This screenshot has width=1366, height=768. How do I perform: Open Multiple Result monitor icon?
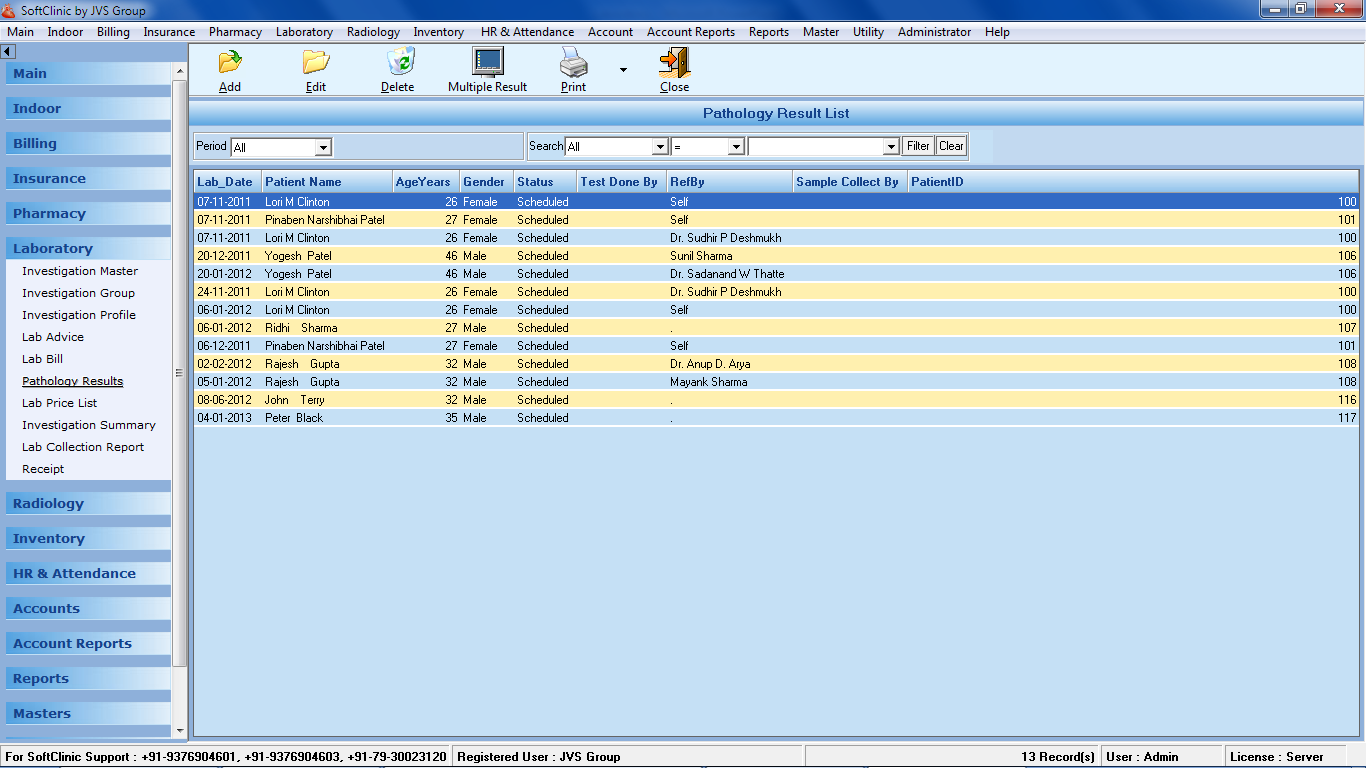tap(487, 63)
